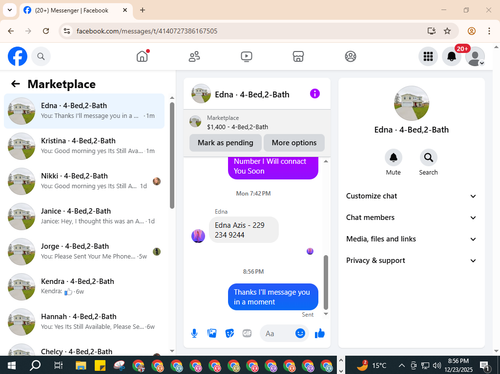
Task: Go back using the Marketplace back arrow
Action: tap(15, 84)
